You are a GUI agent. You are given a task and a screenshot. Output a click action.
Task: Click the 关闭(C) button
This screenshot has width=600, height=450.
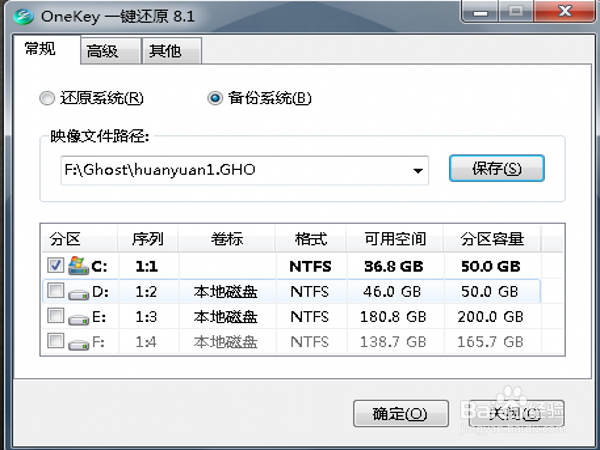click(517, 414)
